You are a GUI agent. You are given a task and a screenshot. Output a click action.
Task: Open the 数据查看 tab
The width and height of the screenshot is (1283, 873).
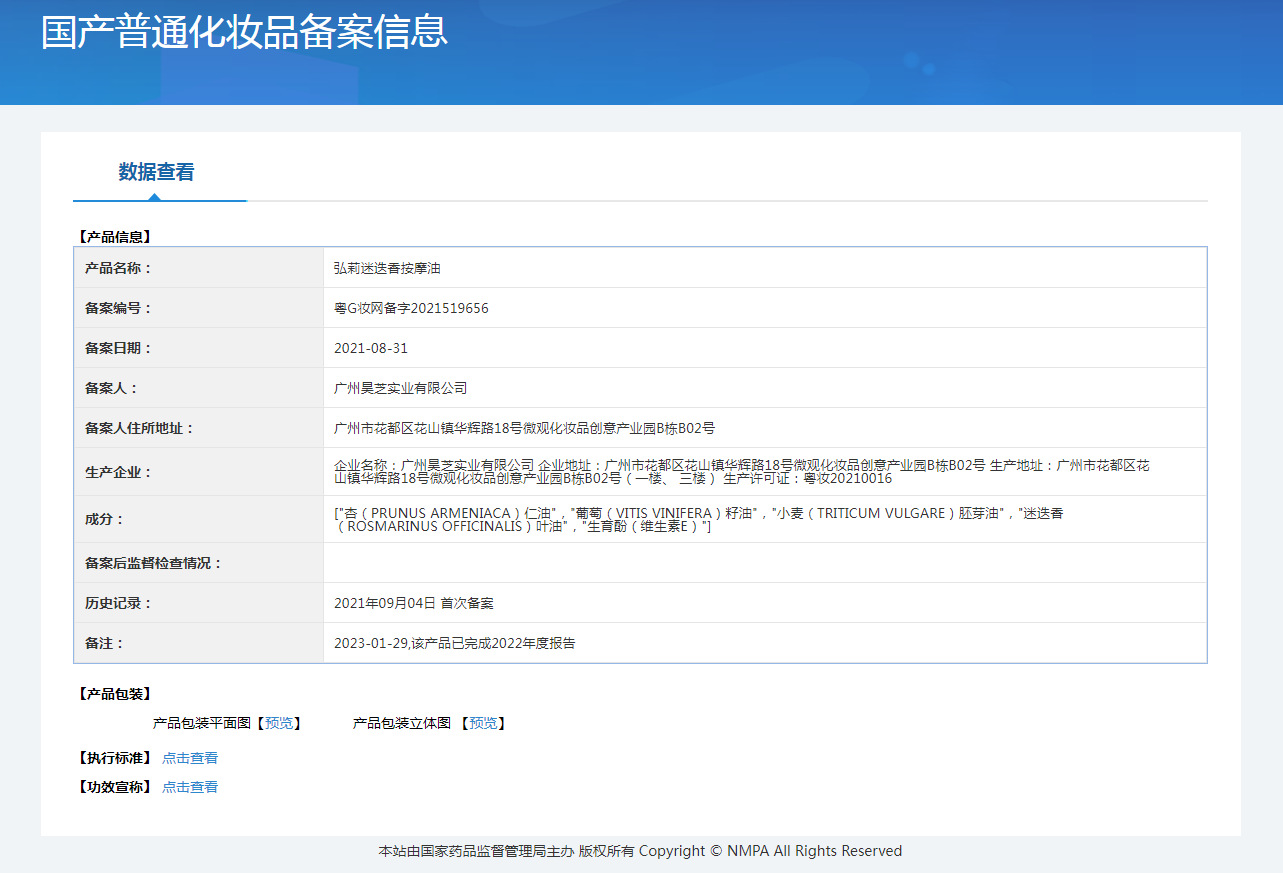click(x=156, y=172)
